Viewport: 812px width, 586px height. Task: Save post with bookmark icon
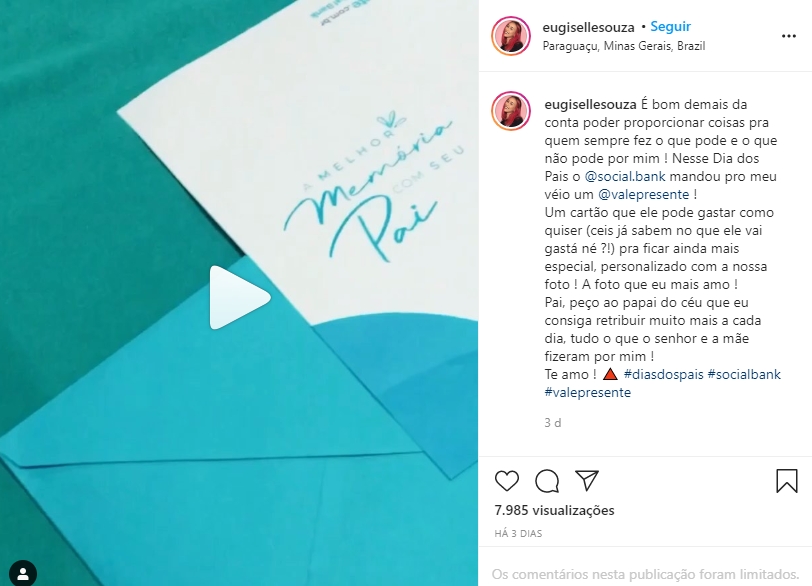click(x=787, y=480)
